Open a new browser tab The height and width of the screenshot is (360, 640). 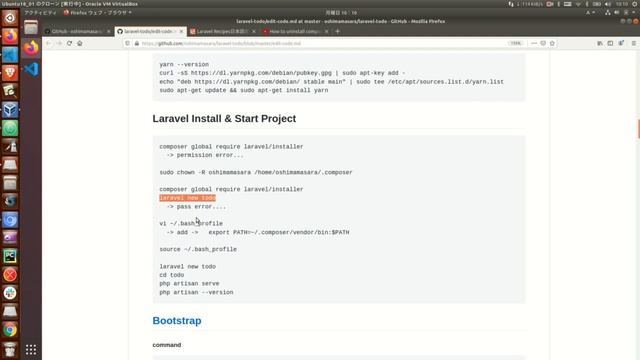pyautogui.click(x=337, y=31)
